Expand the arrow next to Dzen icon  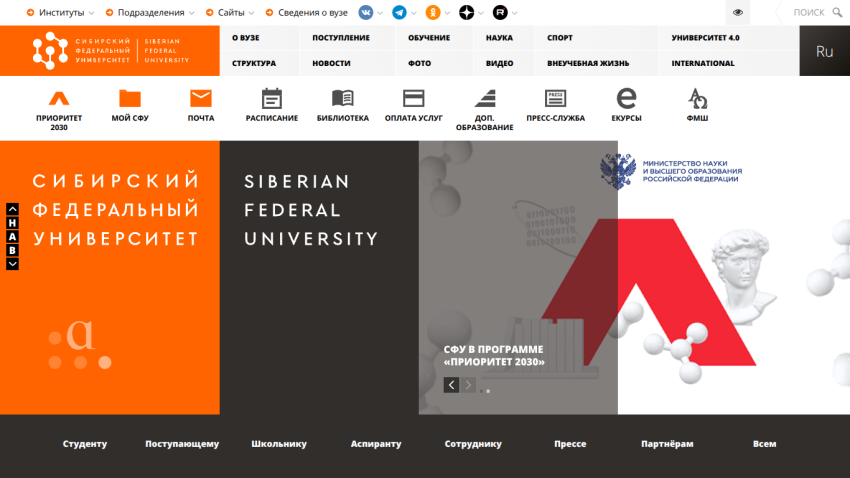pyautogui.click(x=481, y=13)
